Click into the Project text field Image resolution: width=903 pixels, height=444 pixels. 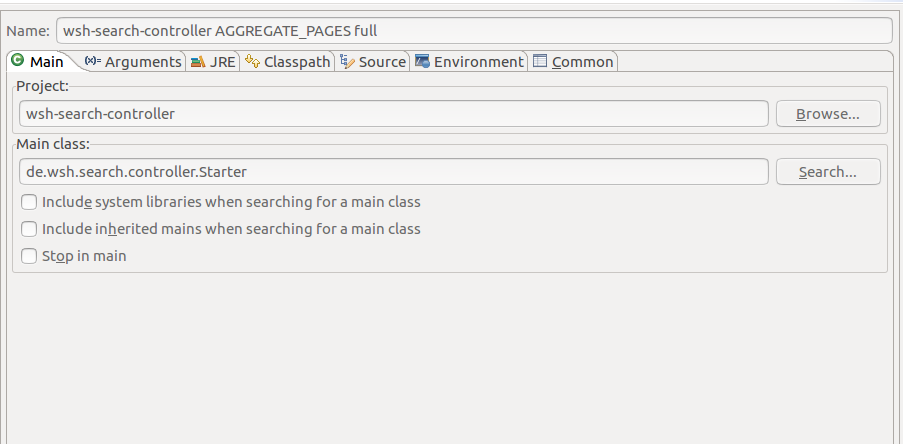pos(393,114)
